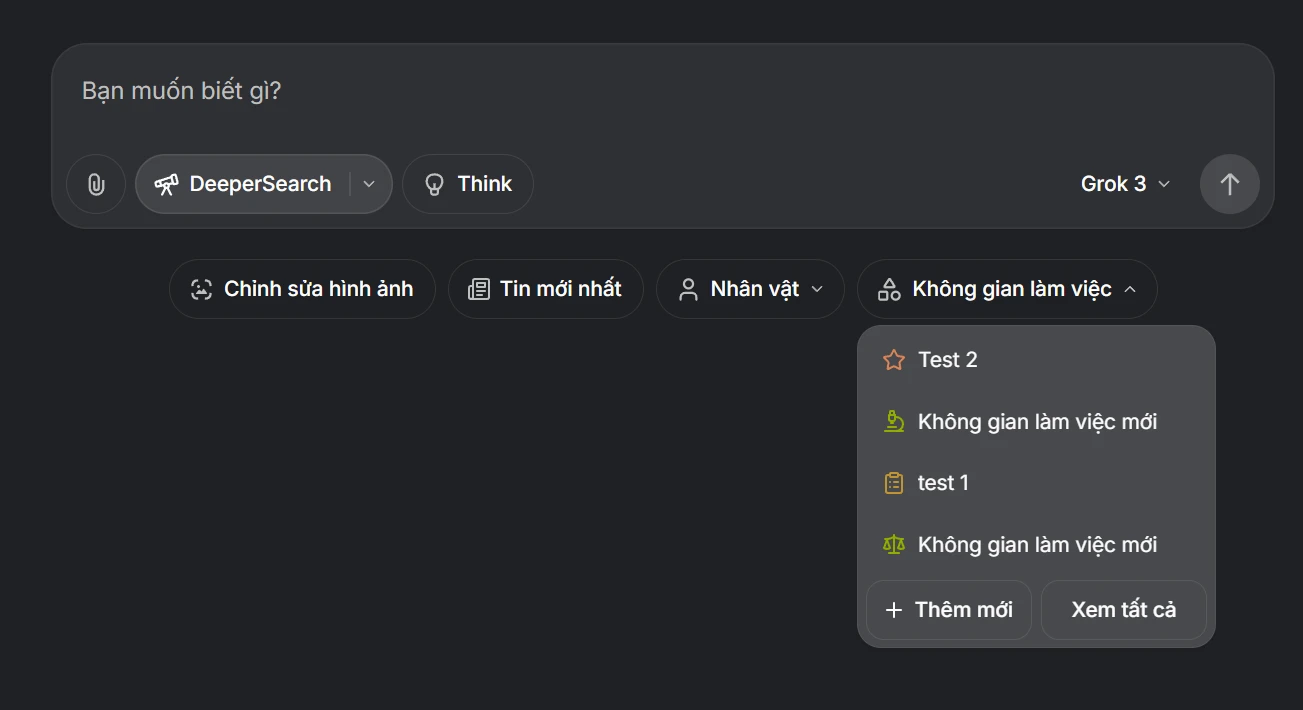1303x710 pixels.
Task: Select workspace with microscope icon
Action: (x=1036, y=422)
